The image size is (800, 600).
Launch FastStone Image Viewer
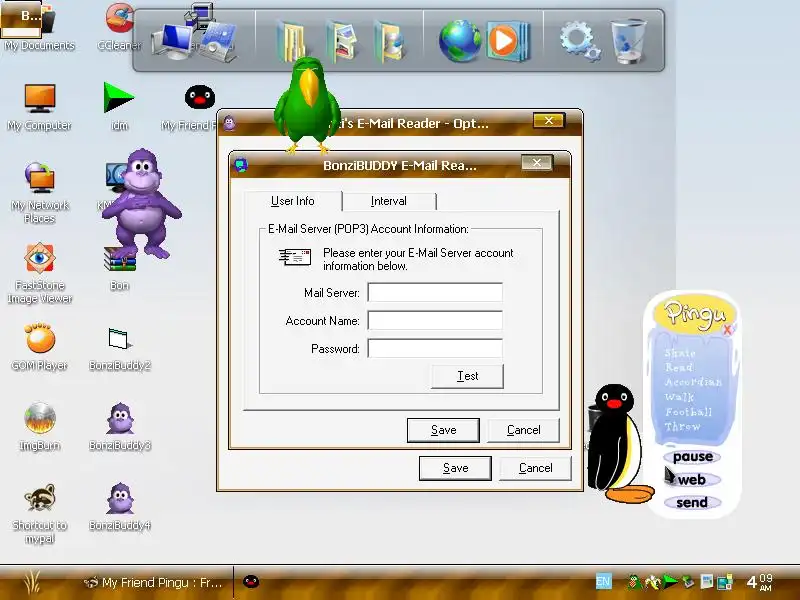[39, 273]
